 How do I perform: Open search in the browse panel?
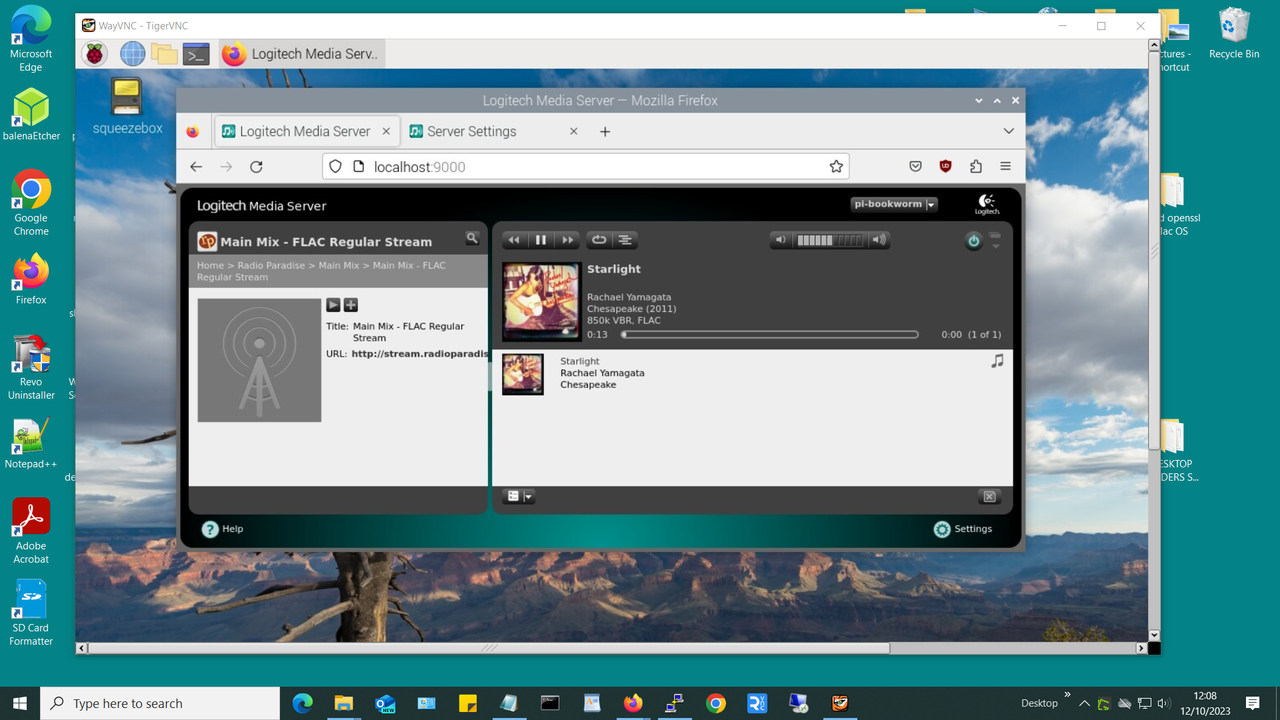click(472, 238)
